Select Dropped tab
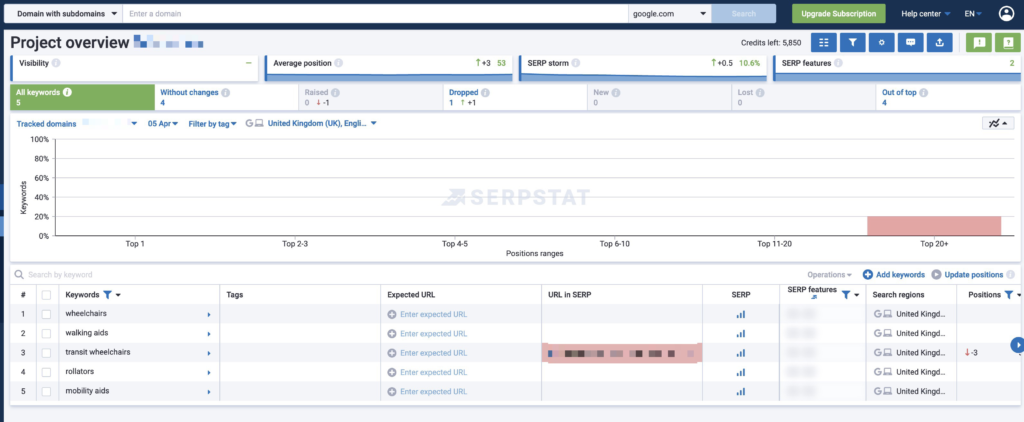1024x422 pixels. point(515,97)
